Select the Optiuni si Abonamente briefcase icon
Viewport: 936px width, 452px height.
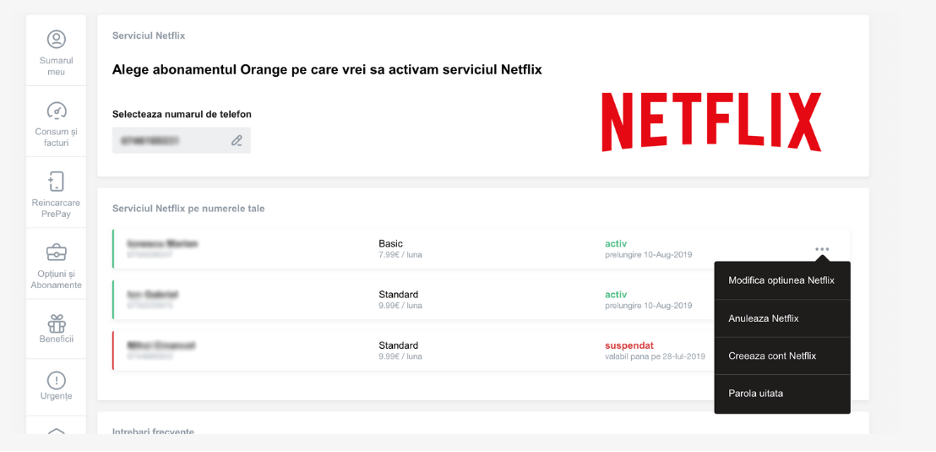tap(56, 252)
